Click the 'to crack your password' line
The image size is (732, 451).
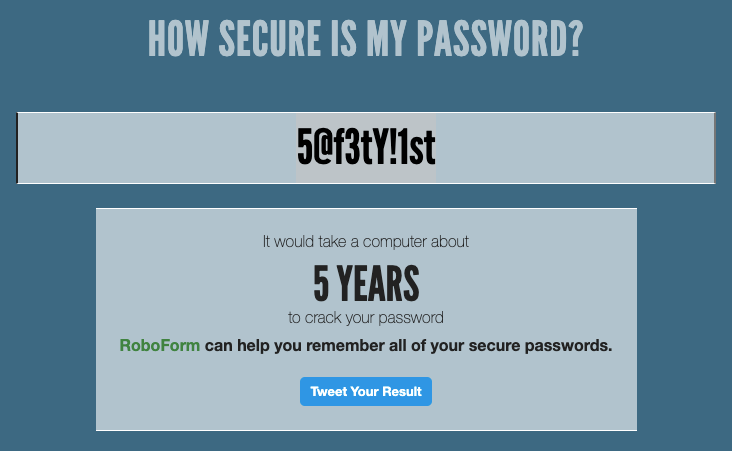point(366,318)
